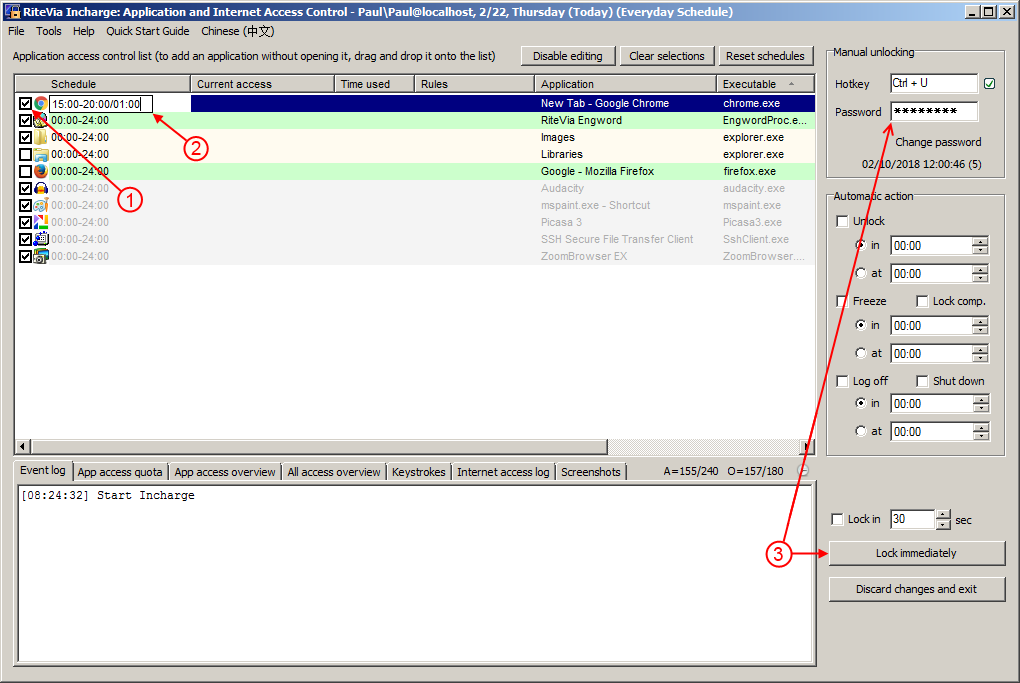Click the round icon beside the O=157/180 counter
This screenshot has width=1020, height=683.
click(x=803, y=470)
